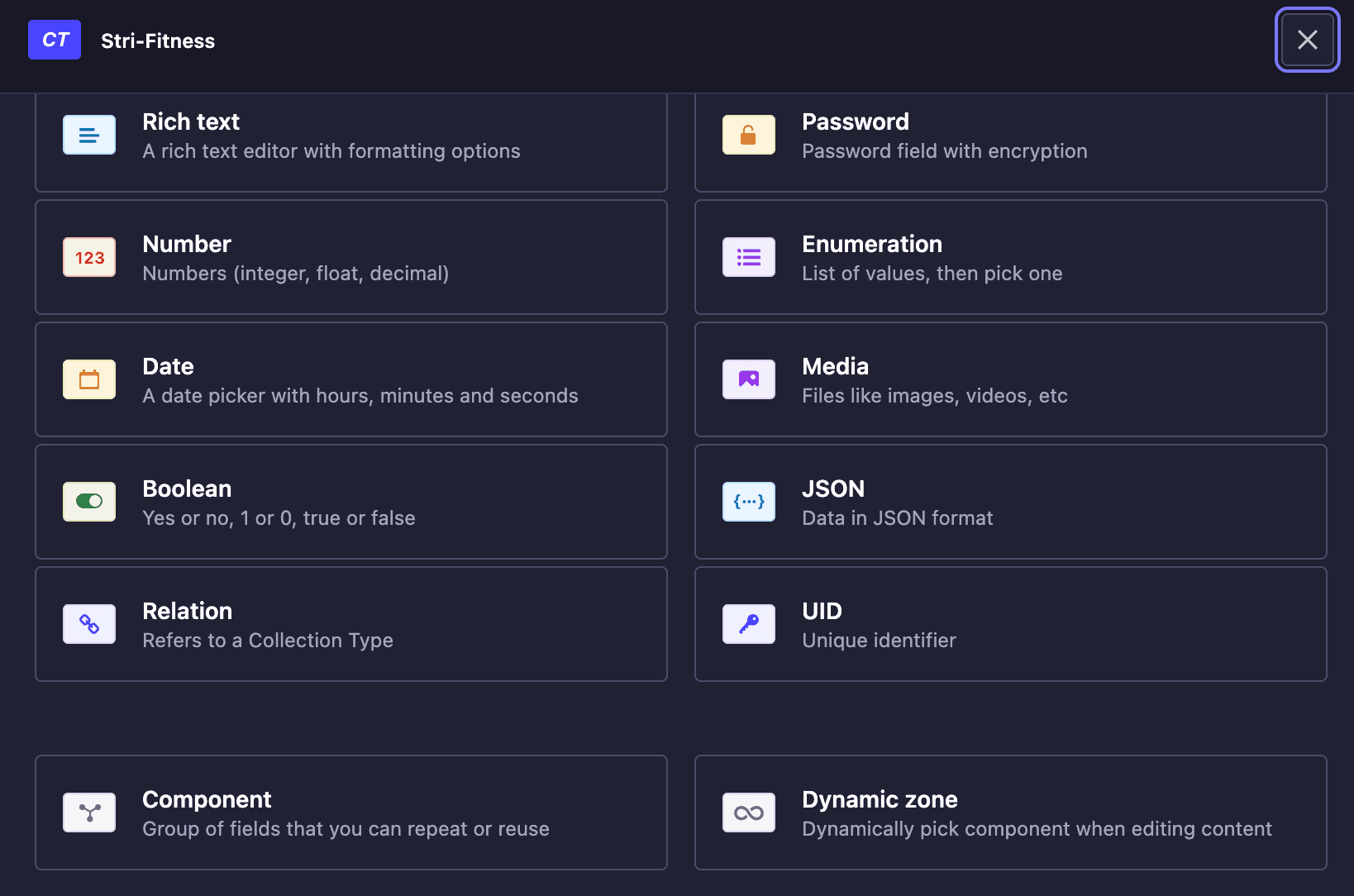
Task: Click 'Dynamically pick component when editing content'
Action: tap(1037, 829)
